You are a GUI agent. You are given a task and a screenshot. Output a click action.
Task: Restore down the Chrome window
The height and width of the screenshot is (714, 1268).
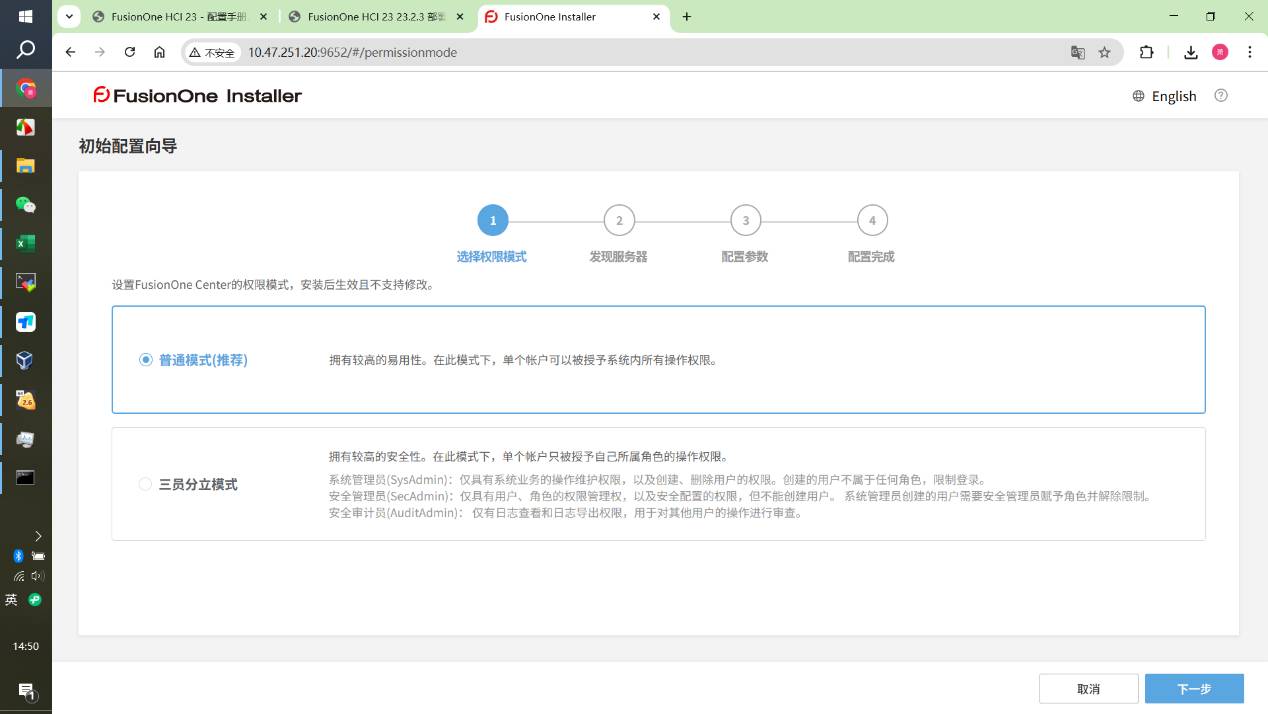pos(1211,17)
